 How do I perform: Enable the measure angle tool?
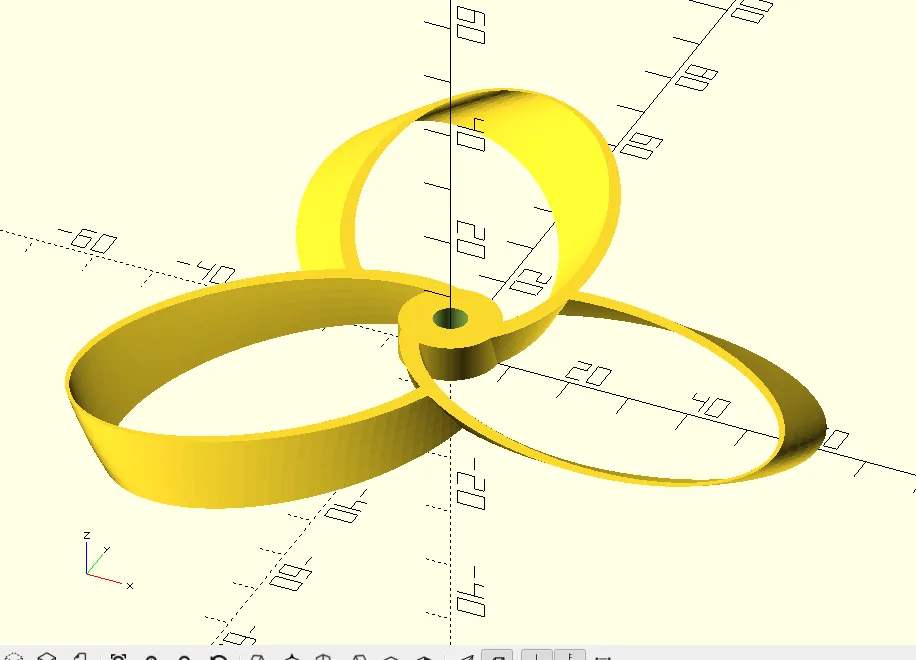[x=603, y=654]
